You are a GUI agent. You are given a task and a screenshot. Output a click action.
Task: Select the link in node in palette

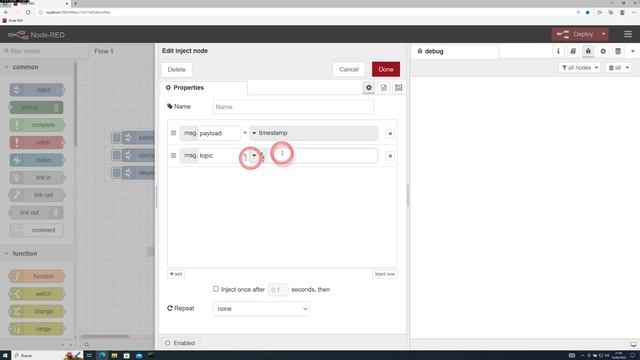pyautogui.click(x=37, y=178)
